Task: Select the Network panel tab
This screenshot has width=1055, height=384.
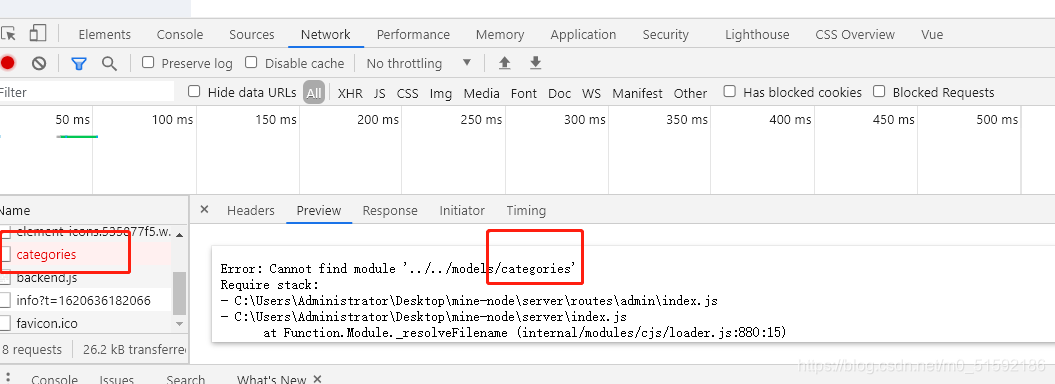Action: pos(326,34)
